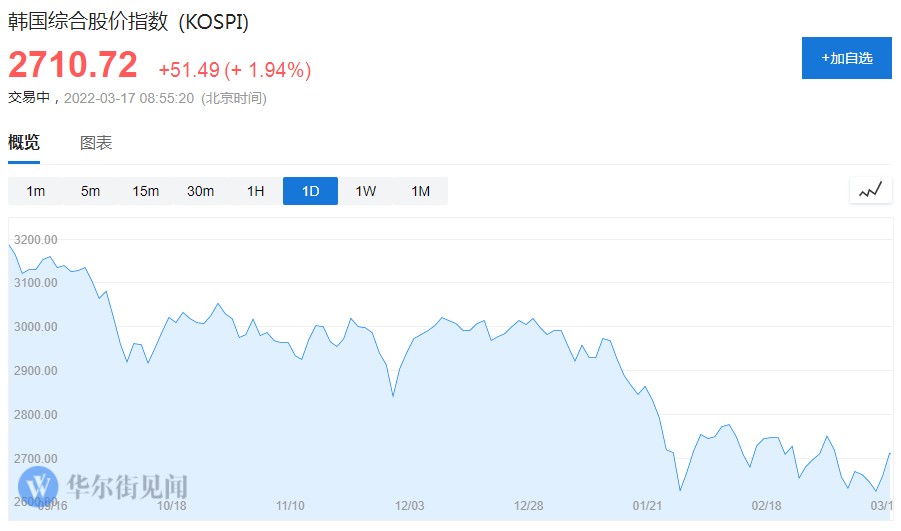The width and height of the screenshot is (901, 531).
Task: Click the 01/21 date marker on chart
Action: click(648, 507)
